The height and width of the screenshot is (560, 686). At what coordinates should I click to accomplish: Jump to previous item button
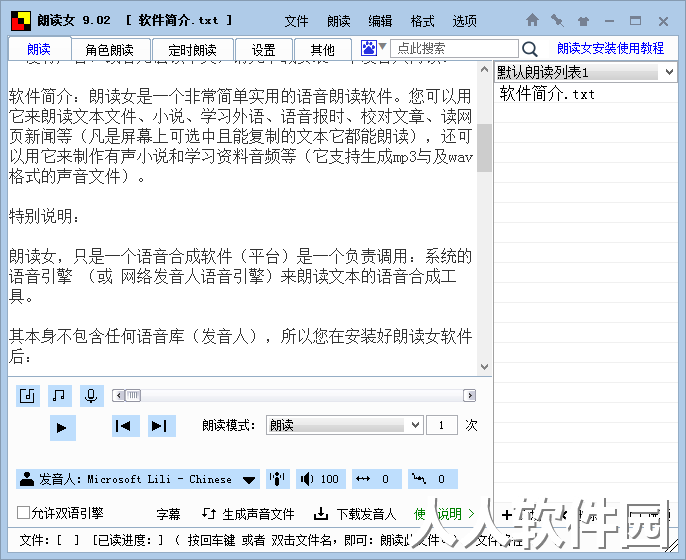point(126,426)
